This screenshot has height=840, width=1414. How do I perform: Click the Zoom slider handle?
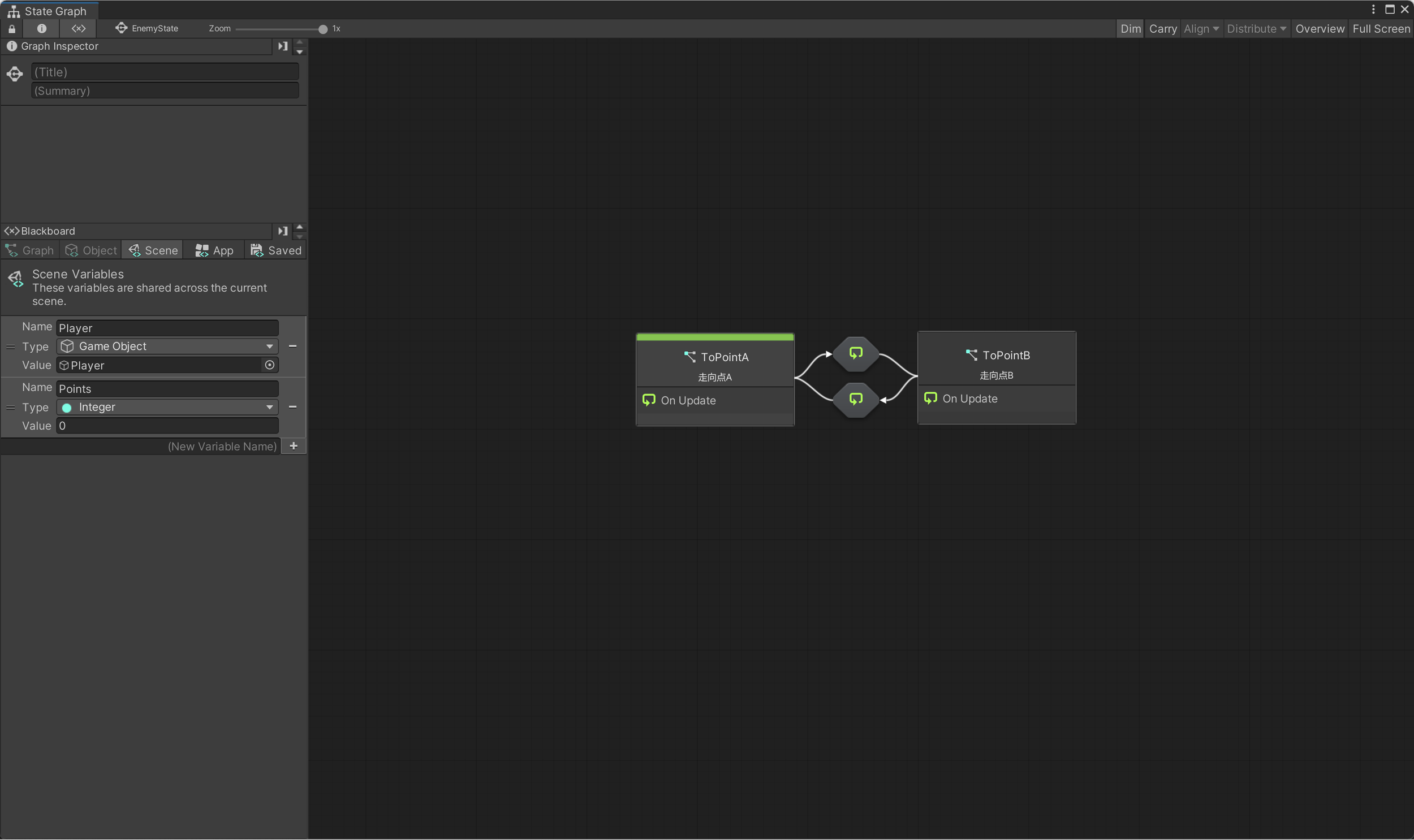coord(323,29)
